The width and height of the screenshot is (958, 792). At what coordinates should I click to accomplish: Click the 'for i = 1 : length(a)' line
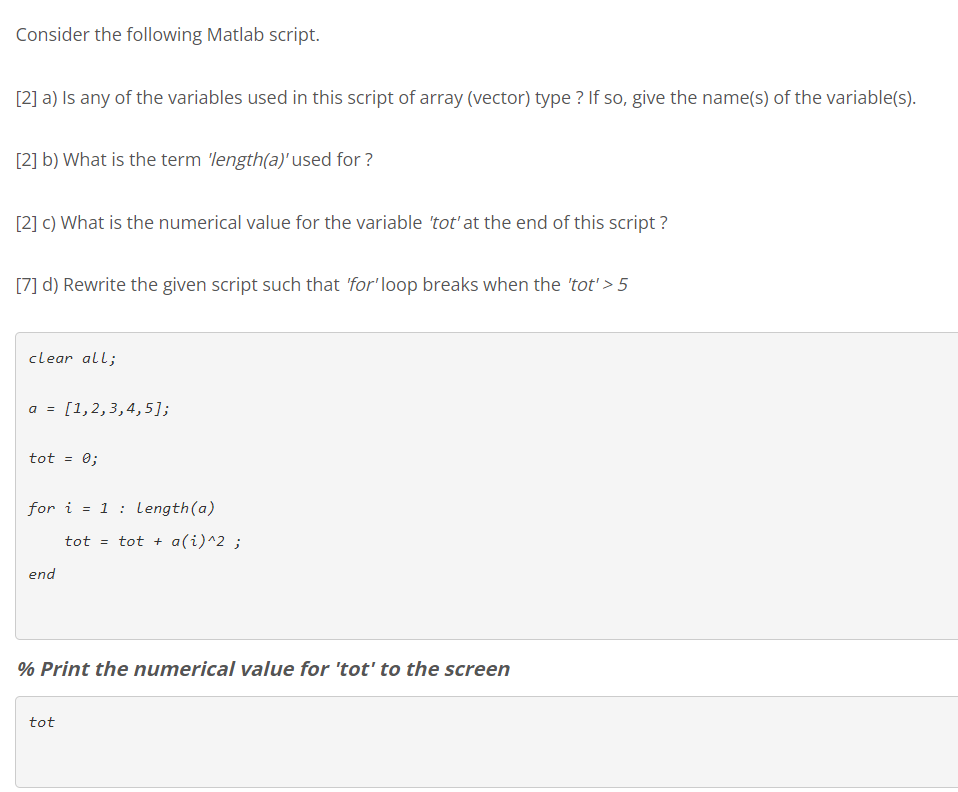click(122, 508)
